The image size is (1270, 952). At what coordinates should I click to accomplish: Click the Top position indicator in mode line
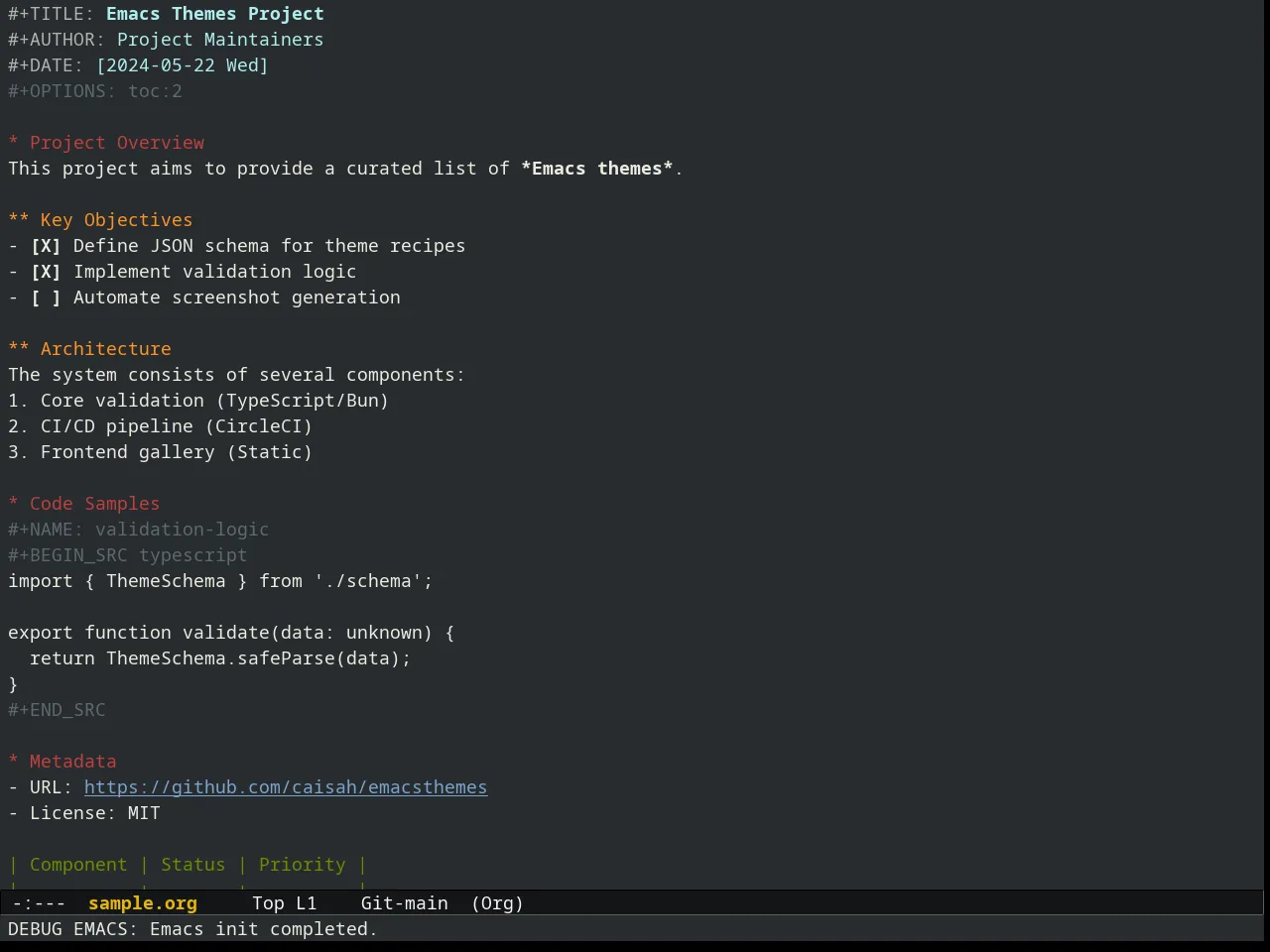click(268, 903)
